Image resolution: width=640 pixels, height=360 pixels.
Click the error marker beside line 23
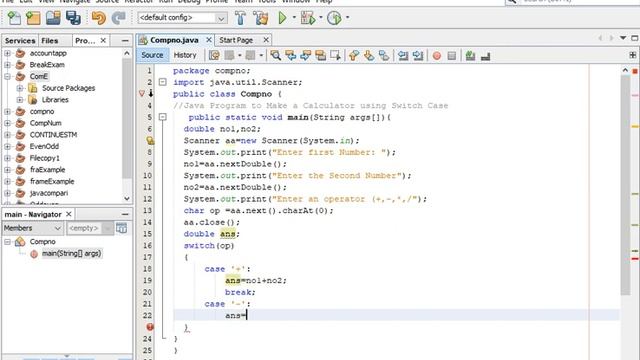[150, 327]
